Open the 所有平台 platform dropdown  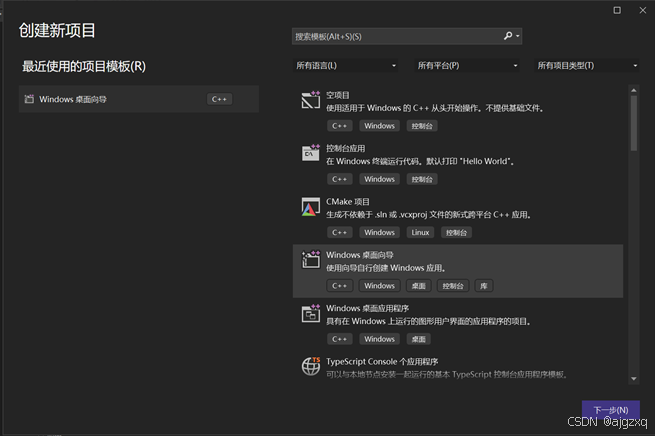(467, 66)
